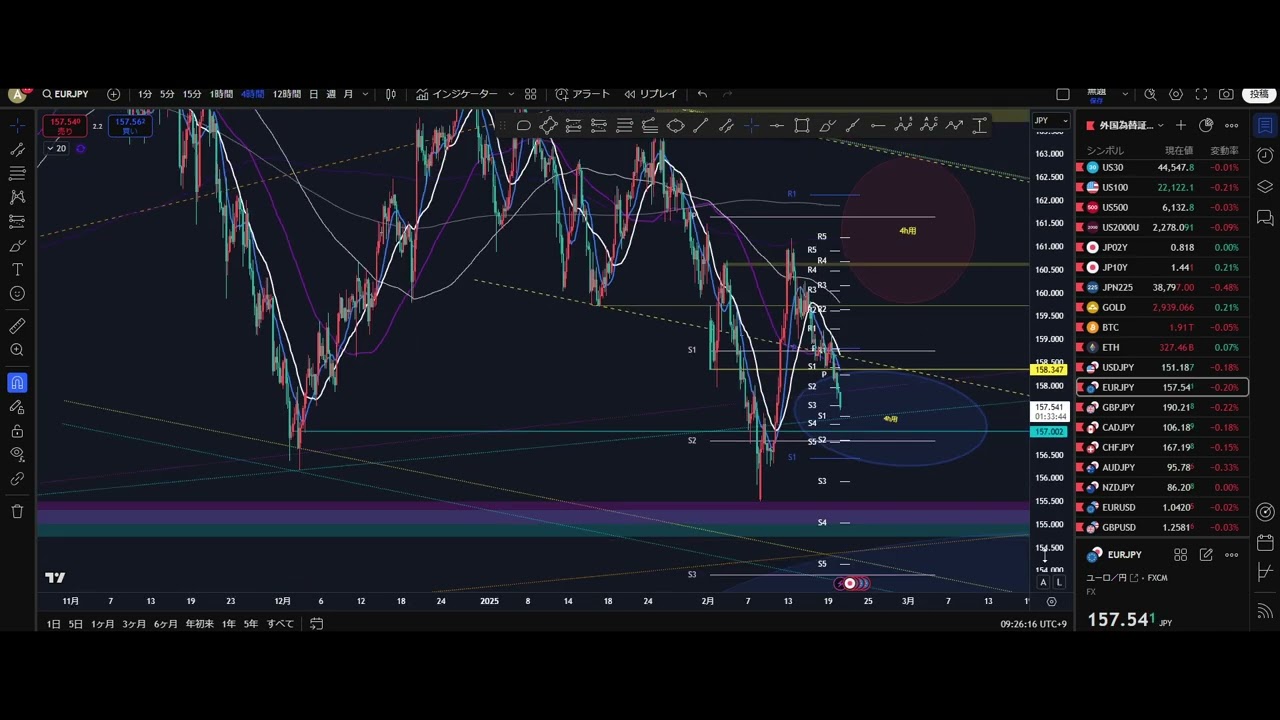The width and height of the screenshot is (1280, 720).
Task: Select the 6ヶ月 date range
Action: 165,624
